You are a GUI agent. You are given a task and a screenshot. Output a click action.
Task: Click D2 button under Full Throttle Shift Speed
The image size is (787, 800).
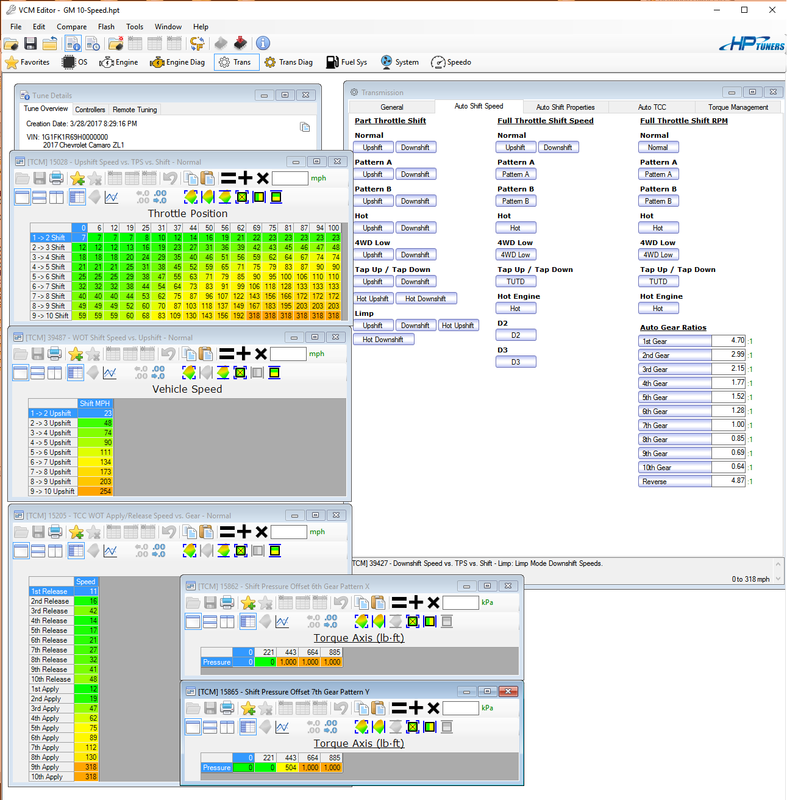[x=516, y=335]
